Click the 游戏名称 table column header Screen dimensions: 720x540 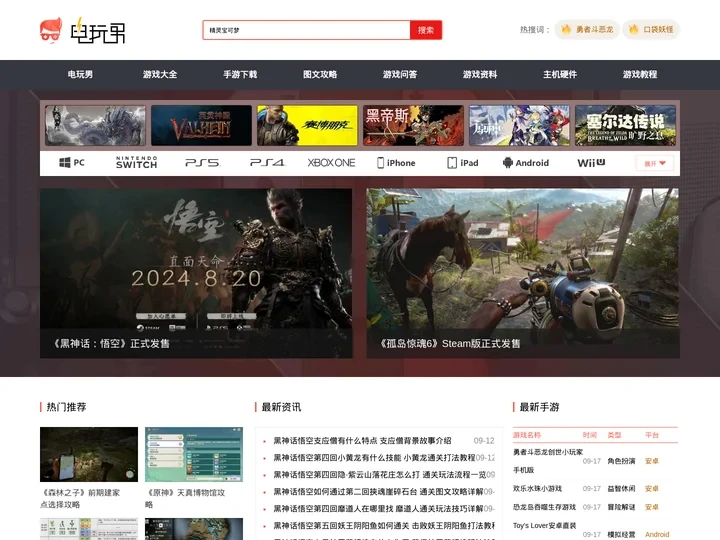[x=527, y=435]
